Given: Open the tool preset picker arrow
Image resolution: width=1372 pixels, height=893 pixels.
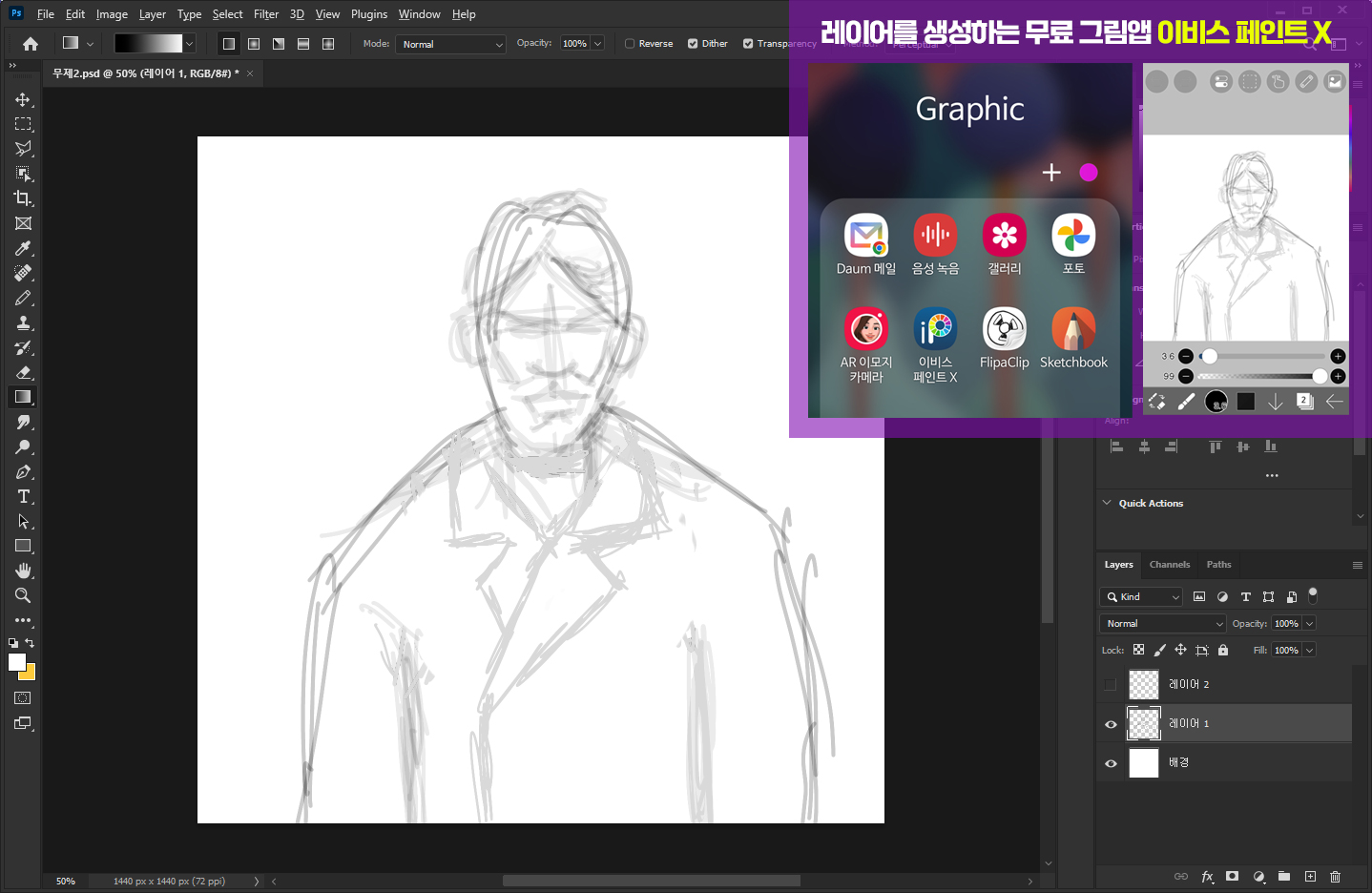Looking at the screenshot, I should pos(90,44).
